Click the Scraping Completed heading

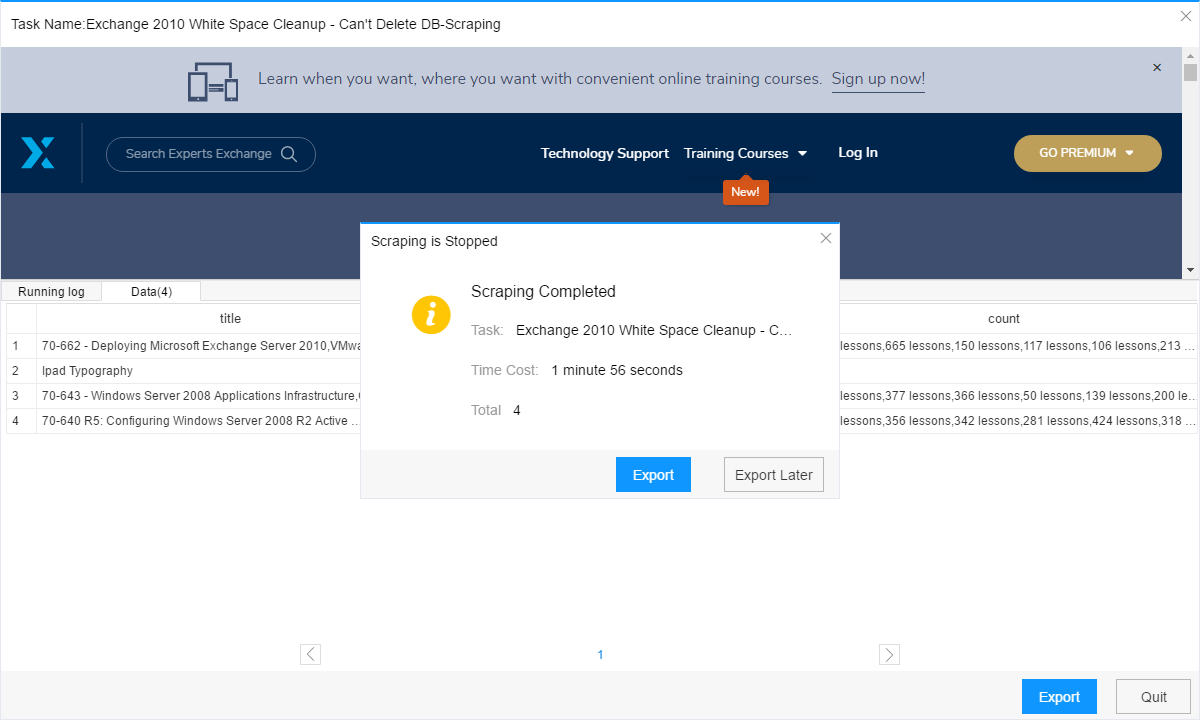pyautogui.click(x=543, y=292)
